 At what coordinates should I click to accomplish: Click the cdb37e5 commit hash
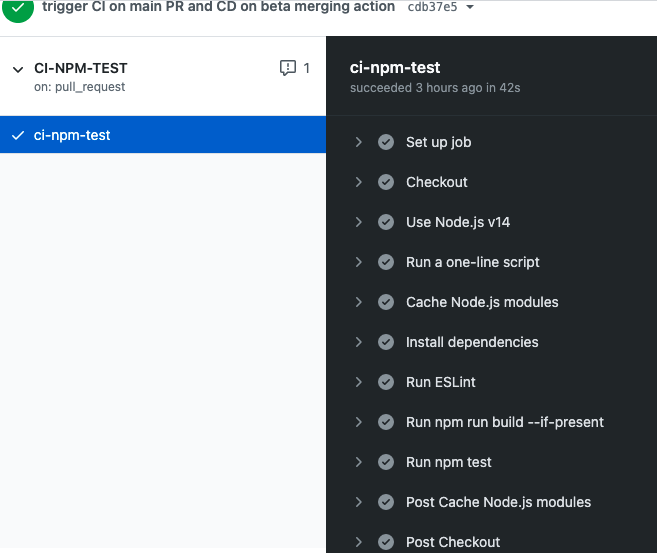432,7
